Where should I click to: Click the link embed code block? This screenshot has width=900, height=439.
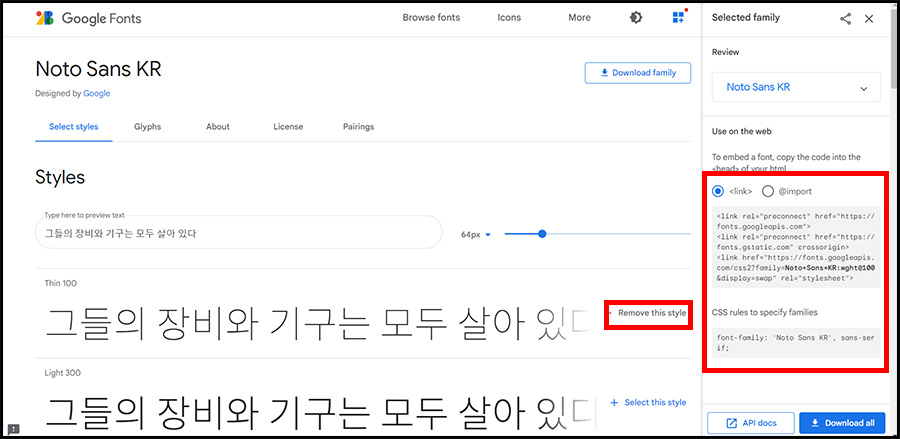click(x=796, y=247)
